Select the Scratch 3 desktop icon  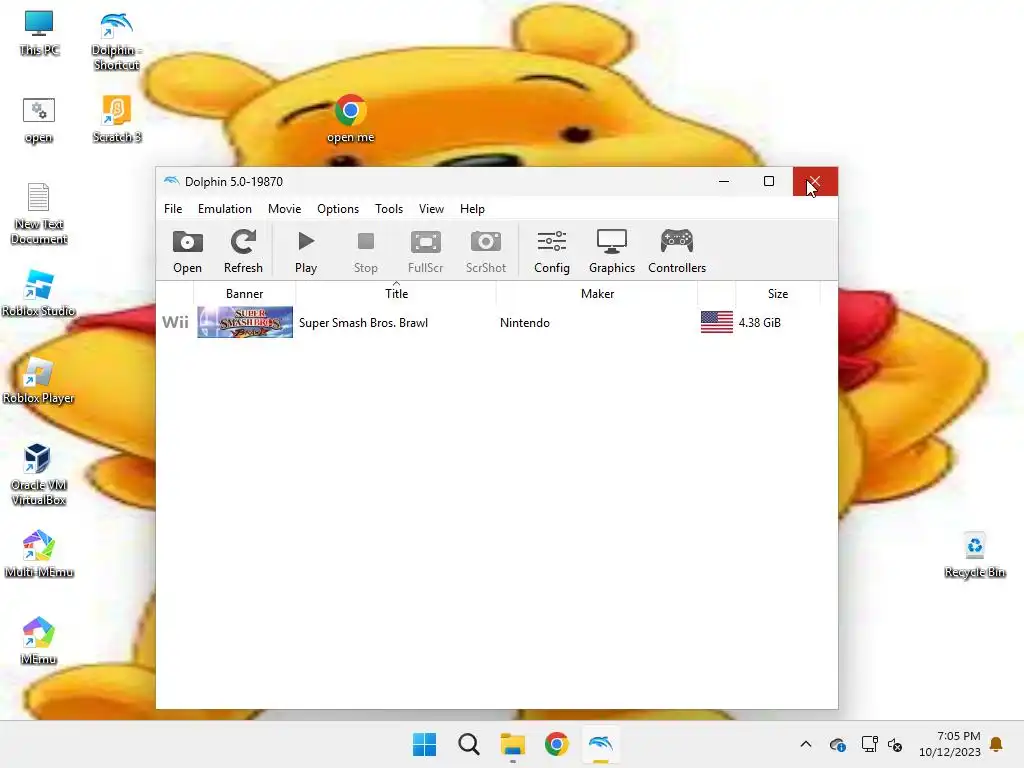click(116, 119)
